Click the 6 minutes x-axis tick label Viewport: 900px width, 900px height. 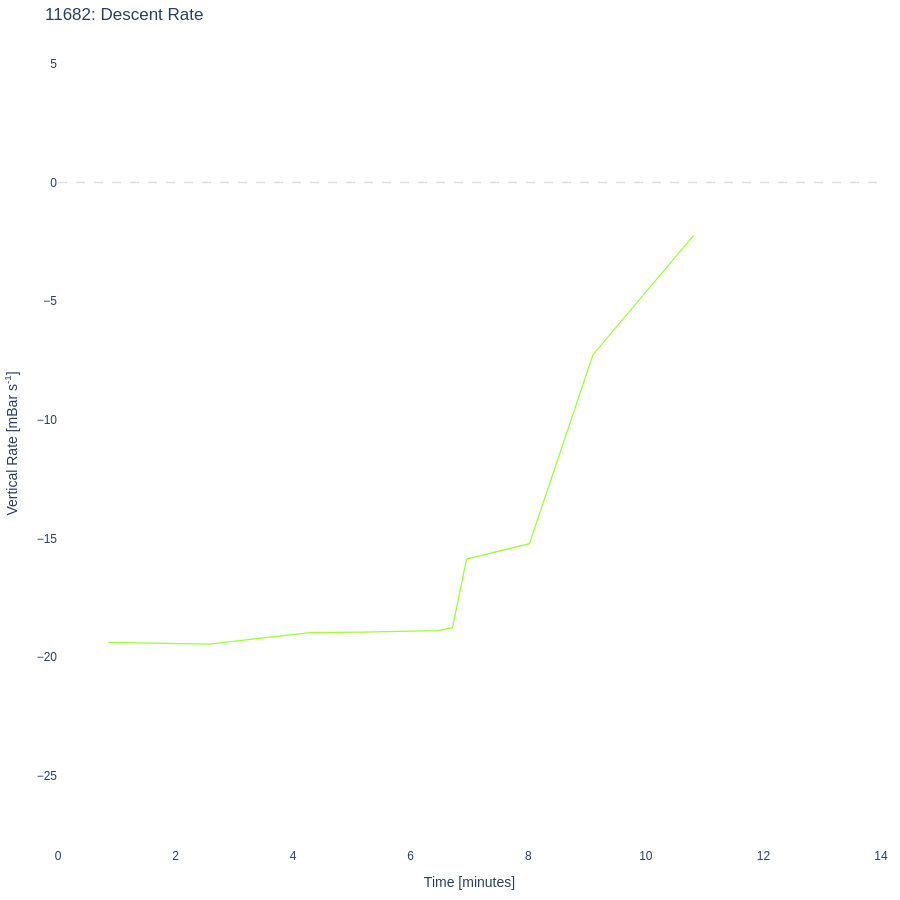[411, 856]
